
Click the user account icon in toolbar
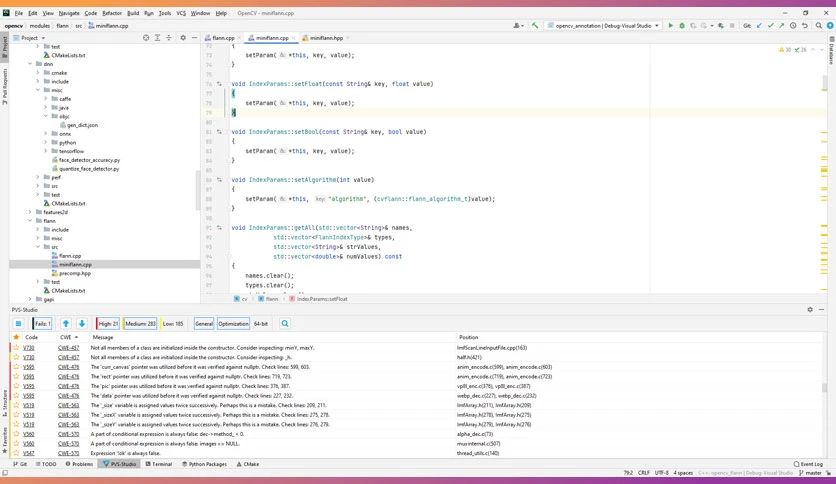(517, 26)
